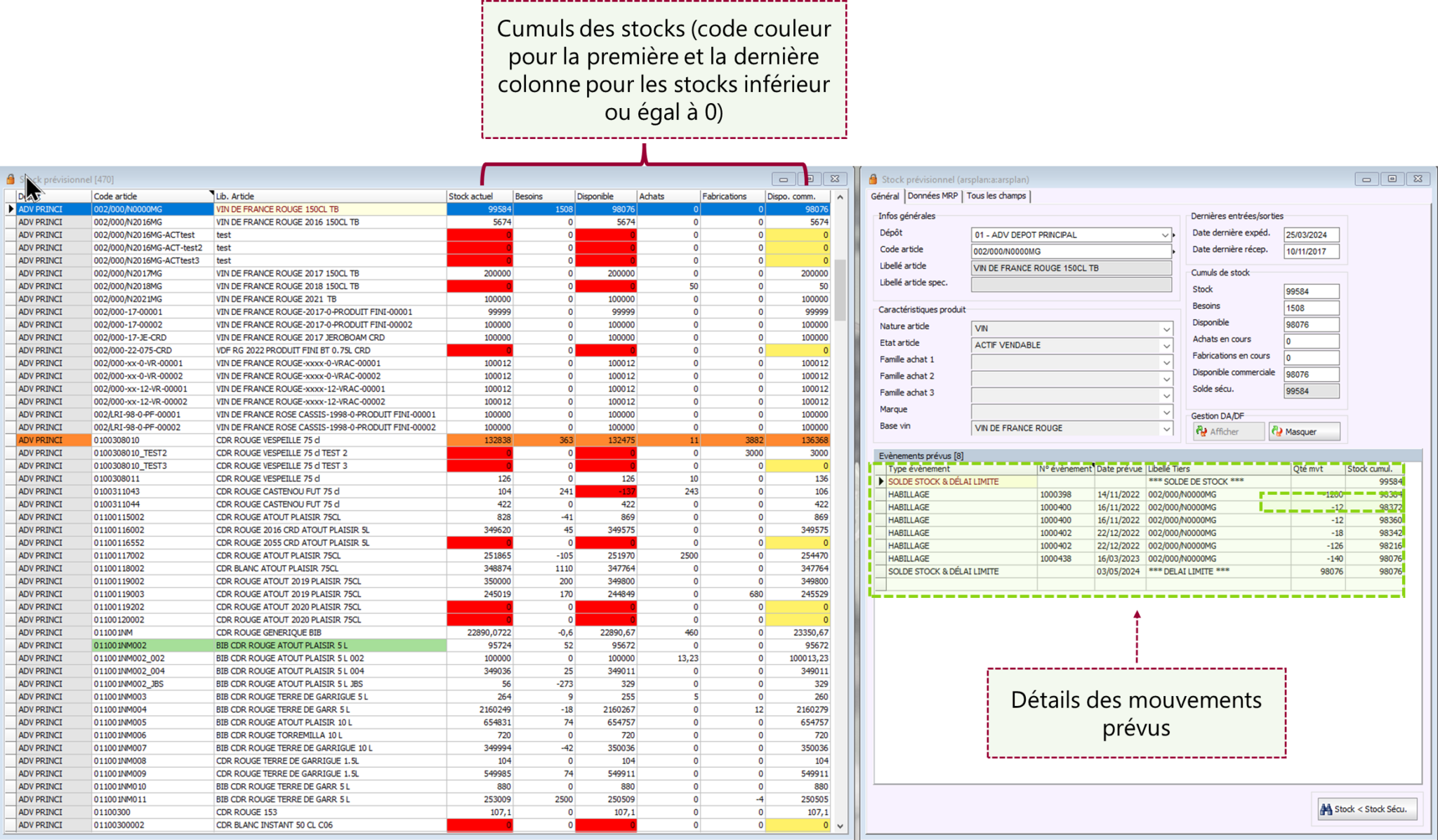Expand the Etat article combo box
This screenshot has height=840, width=1438.
(x=1166, y=345)
